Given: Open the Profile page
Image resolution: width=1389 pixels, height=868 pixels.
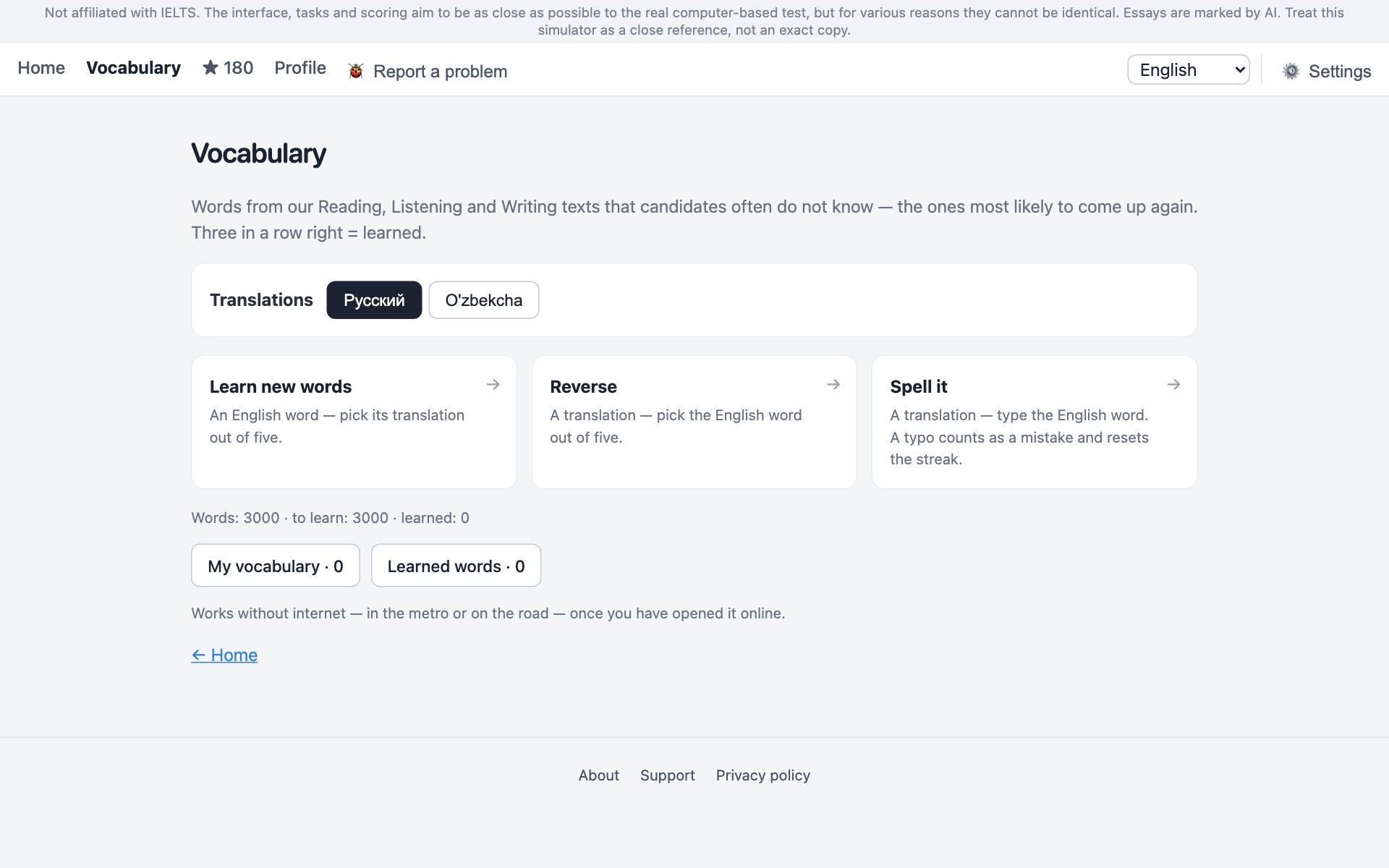Looking at the screenshot, I should click(x=300, y=67).
